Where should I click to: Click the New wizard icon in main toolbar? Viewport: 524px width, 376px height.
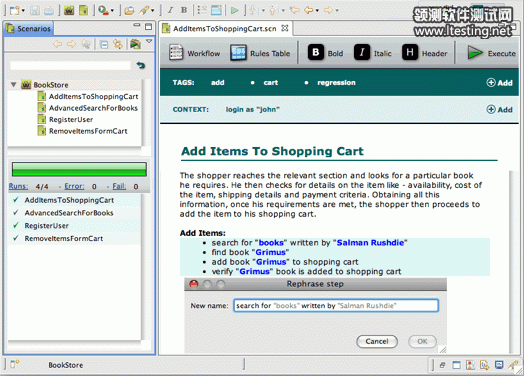point(14,10)
